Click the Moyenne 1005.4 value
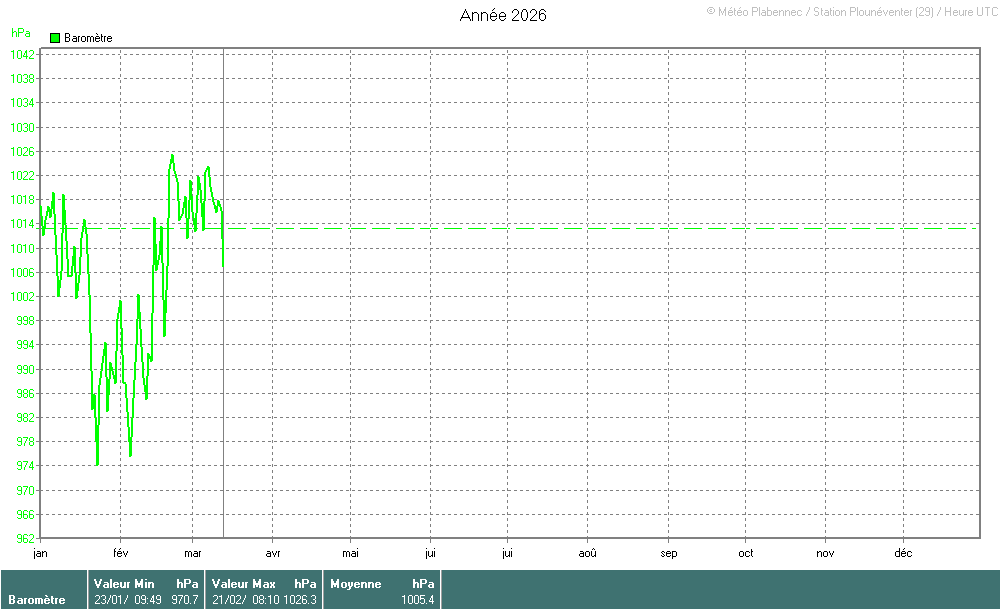 point(417,600)
